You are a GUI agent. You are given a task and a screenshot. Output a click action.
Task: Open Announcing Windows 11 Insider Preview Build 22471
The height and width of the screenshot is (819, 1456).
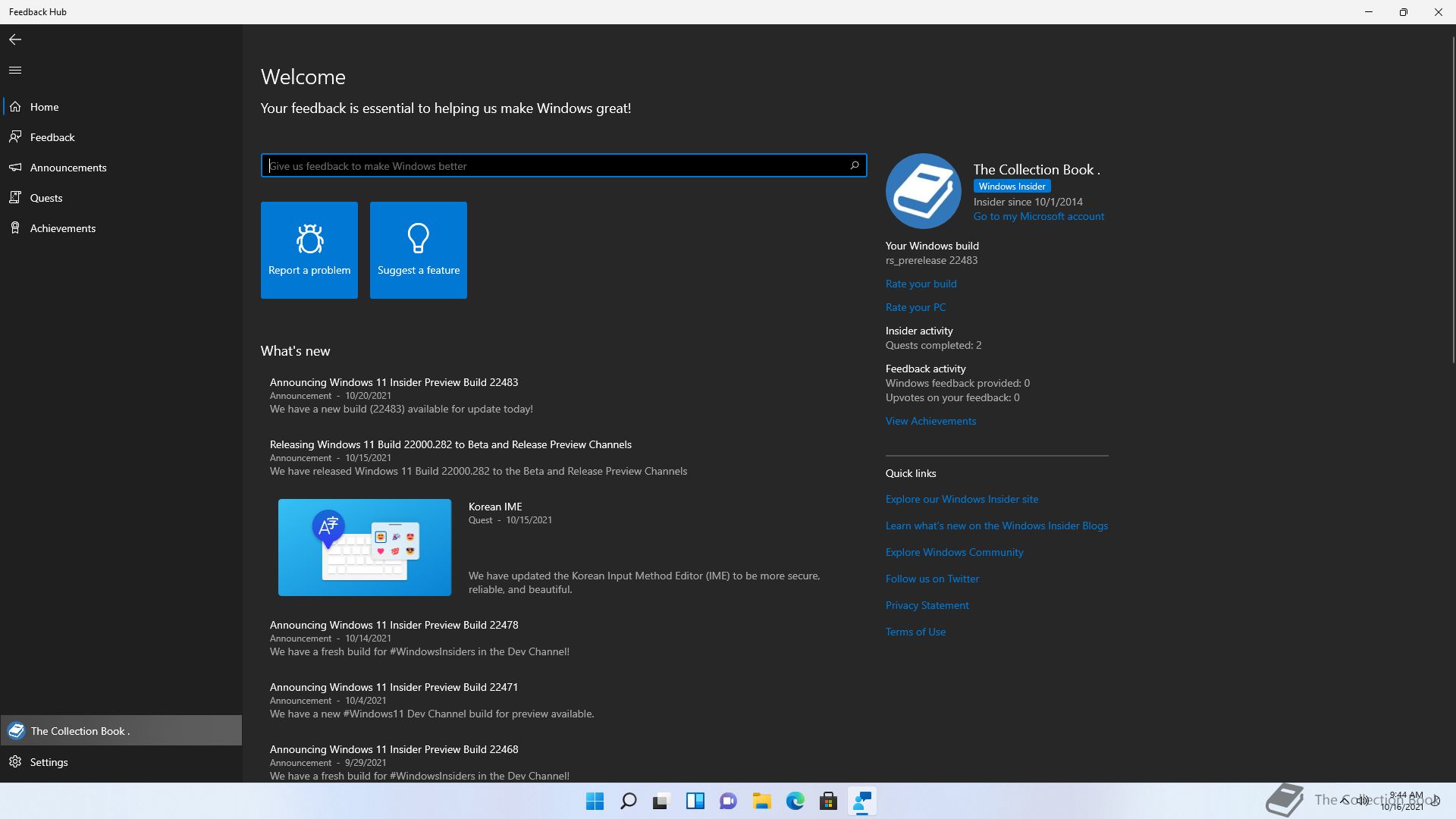[x=394, y=687]
